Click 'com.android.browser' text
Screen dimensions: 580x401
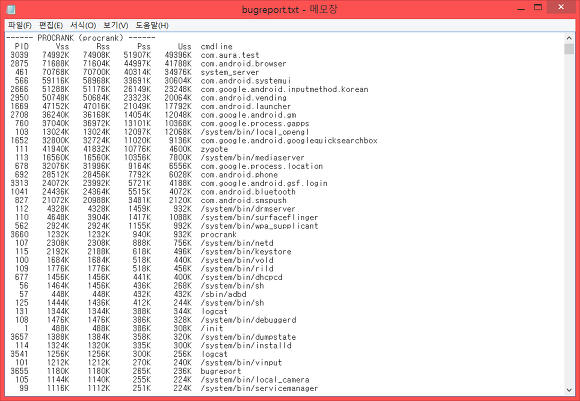click(243, 64)
